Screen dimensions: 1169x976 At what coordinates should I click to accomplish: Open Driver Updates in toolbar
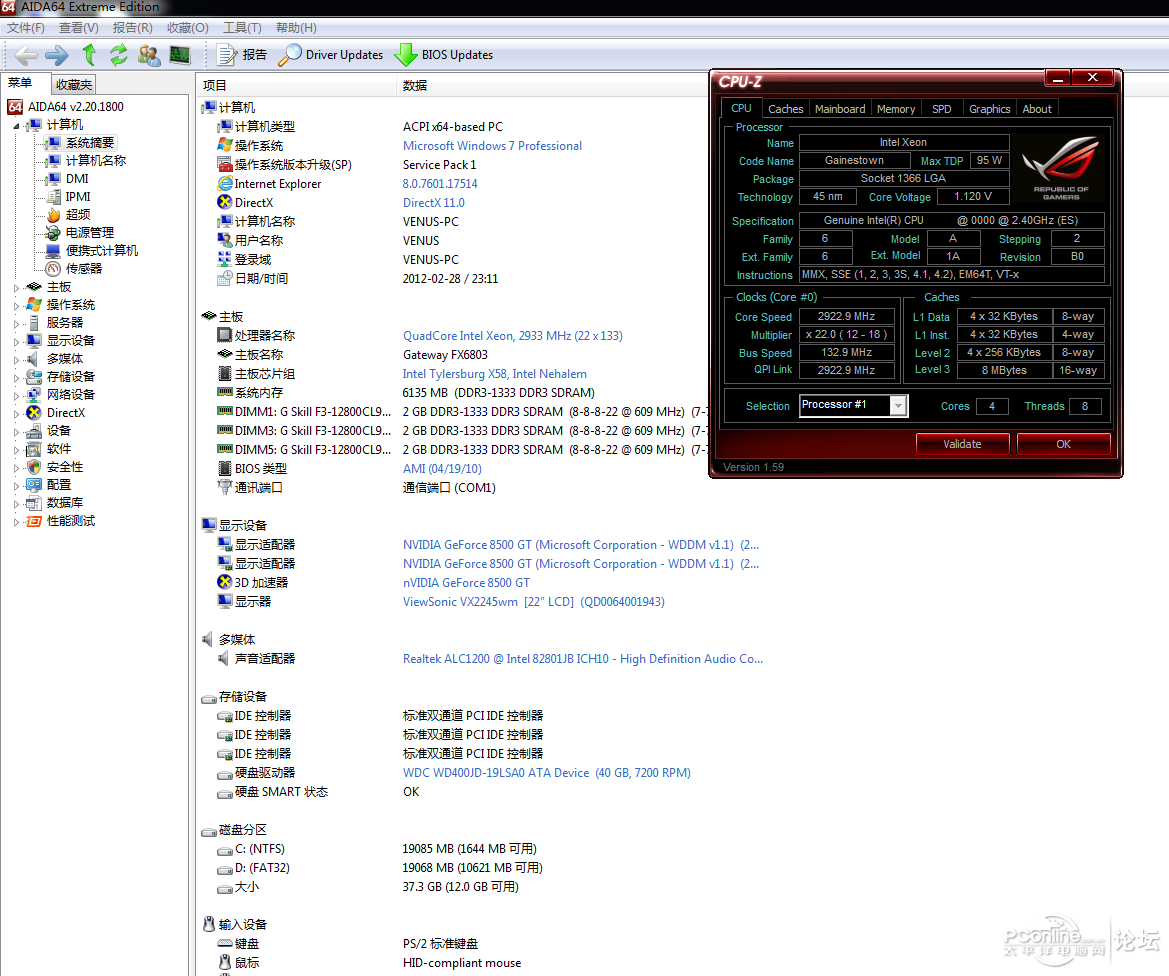pos(331,55)
